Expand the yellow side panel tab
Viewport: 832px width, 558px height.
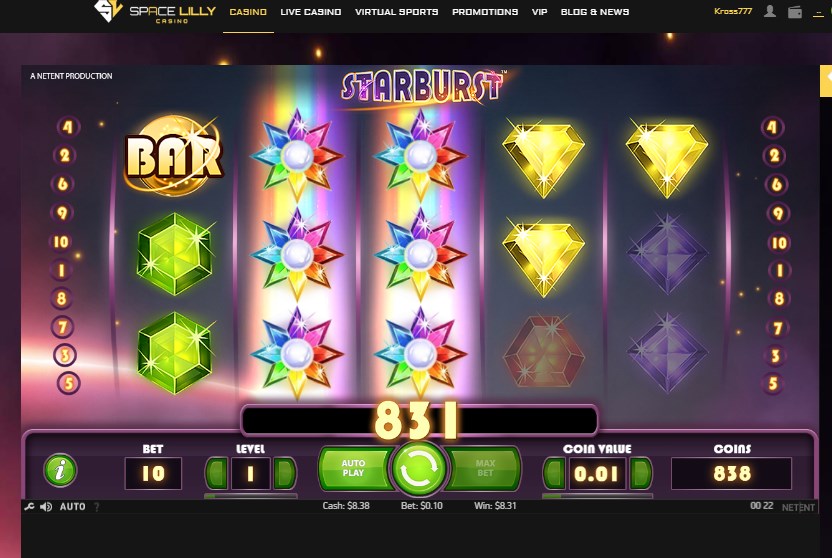826,81
